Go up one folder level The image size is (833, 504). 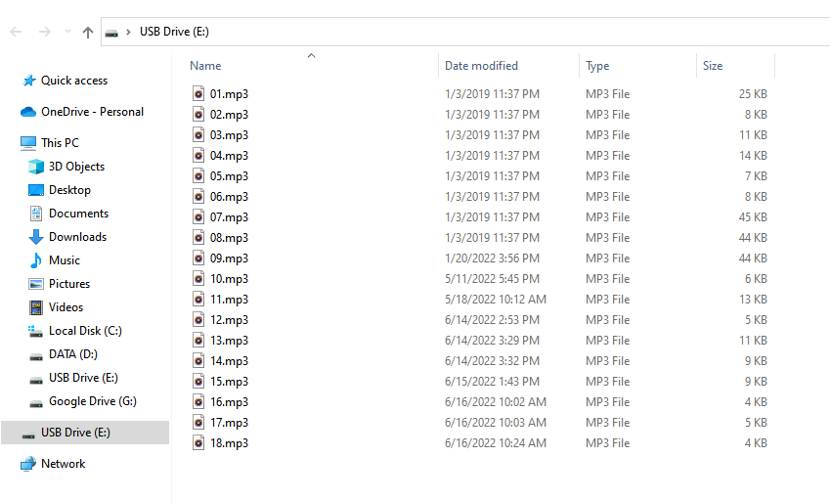88,32
